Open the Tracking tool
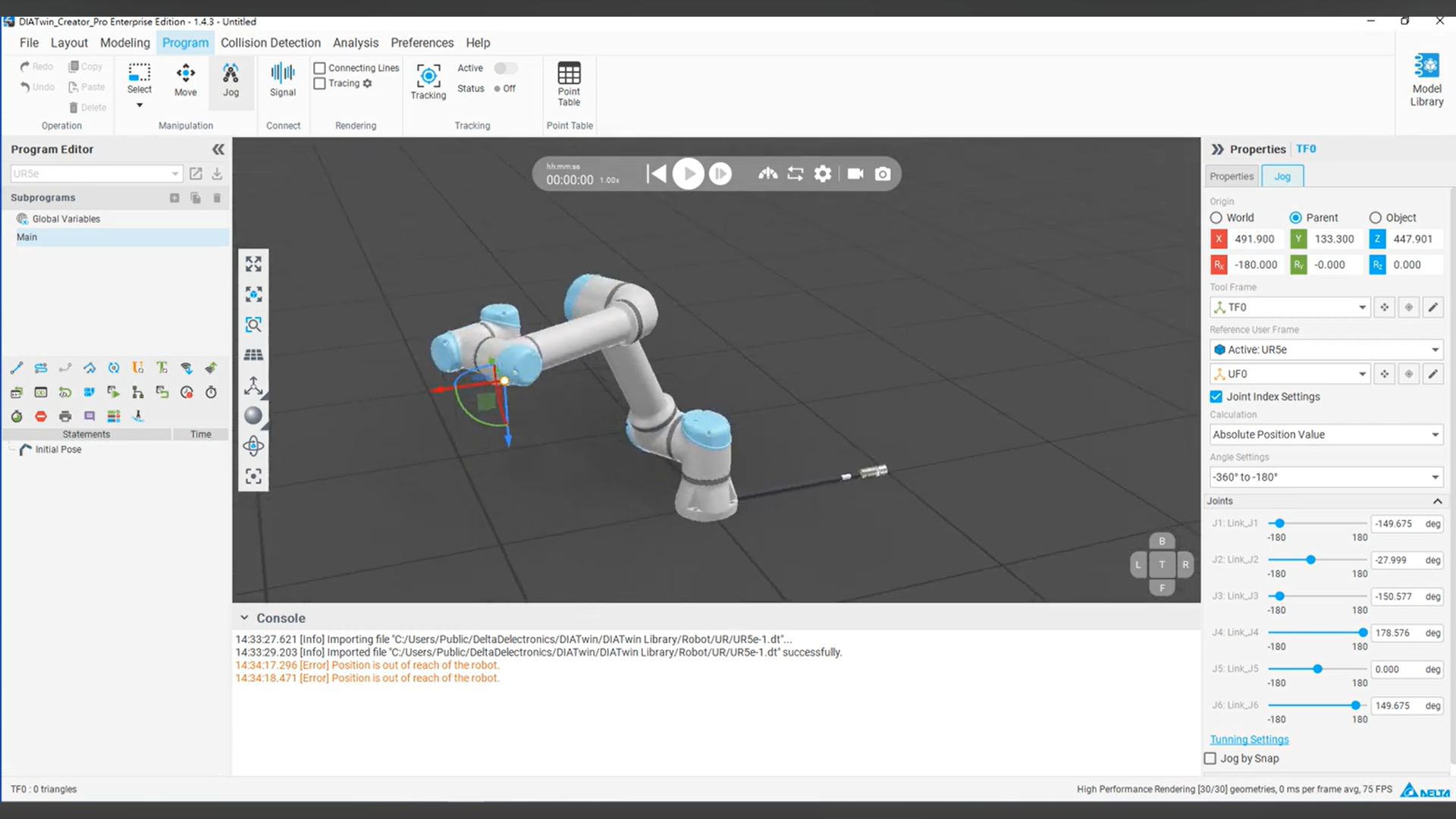Image resolution: width=1456 pixels, height=819 pixels. [428, 81]
